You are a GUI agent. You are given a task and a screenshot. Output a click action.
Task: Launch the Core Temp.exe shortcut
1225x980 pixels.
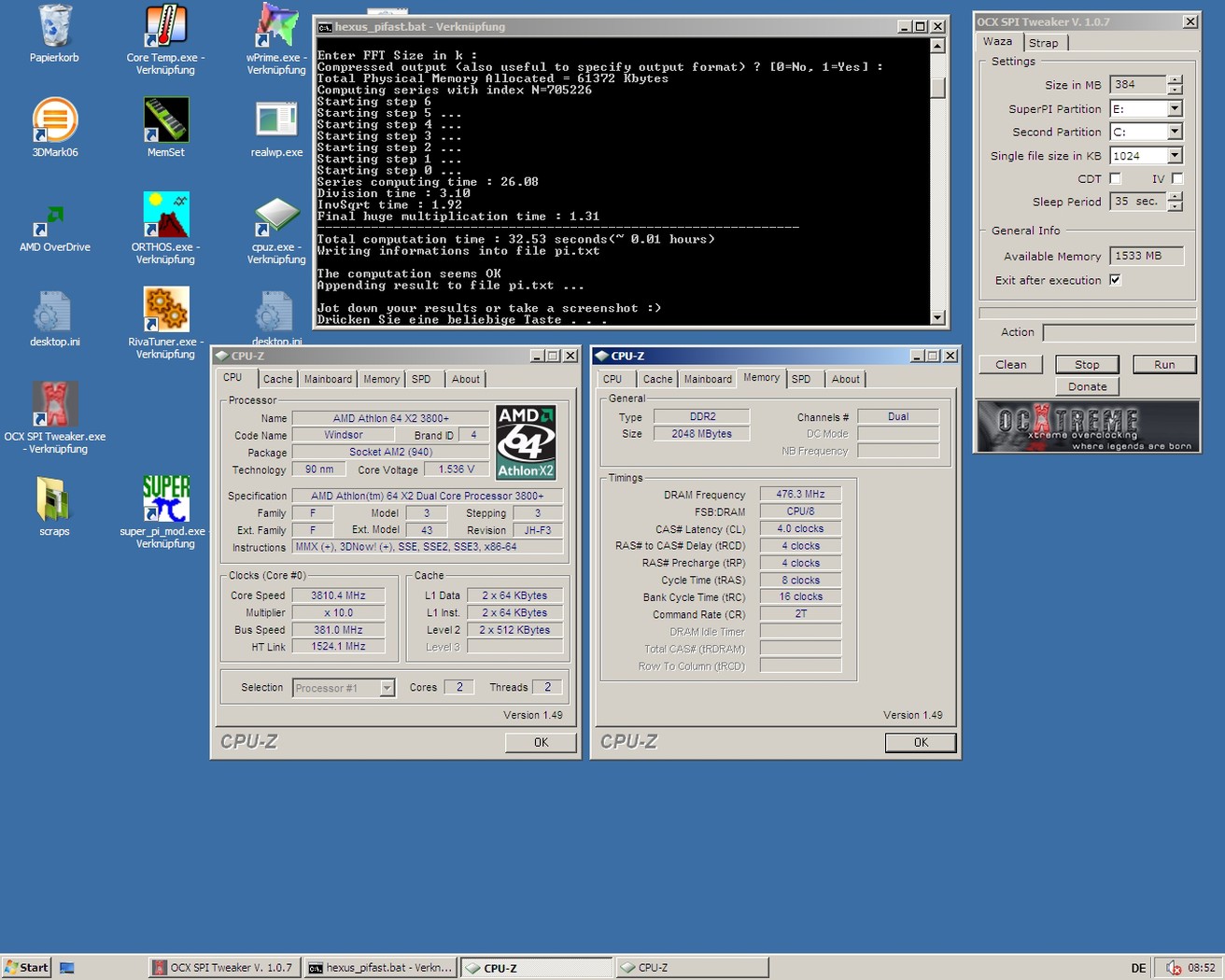pyautogui.click(x=165, y=26)
